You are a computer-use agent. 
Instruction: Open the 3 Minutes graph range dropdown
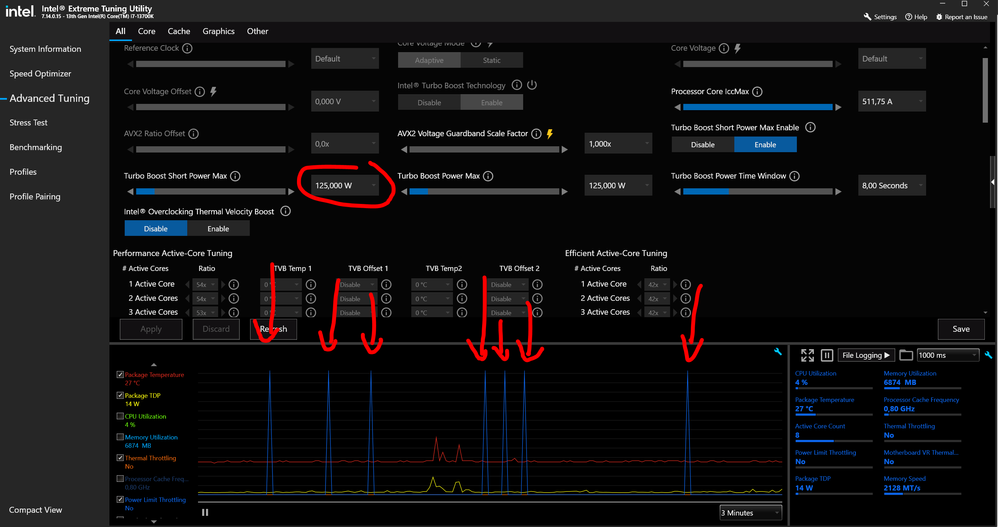click(x=750, y=513)
